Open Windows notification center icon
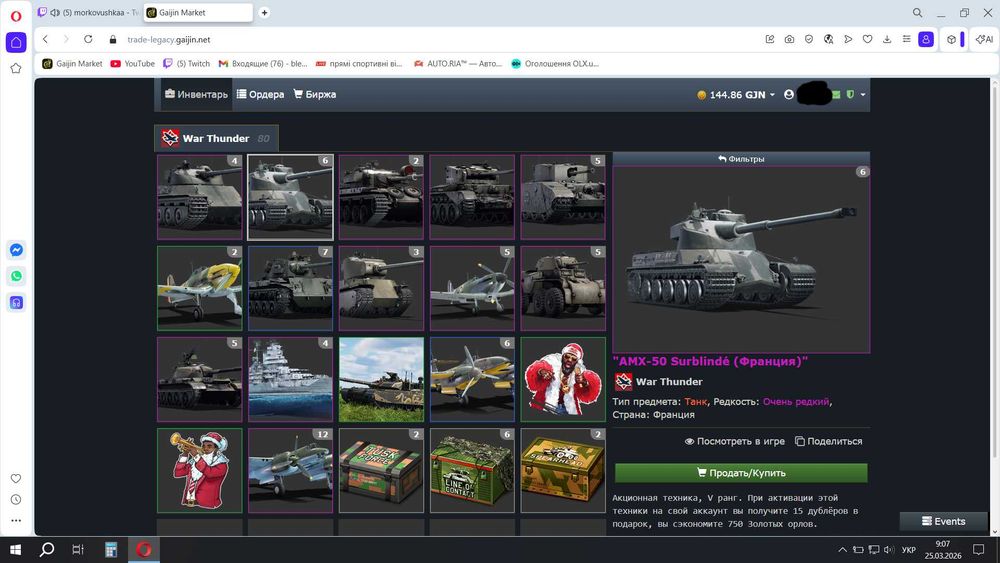The image size is (1000, 563). (x=978, y=550)
